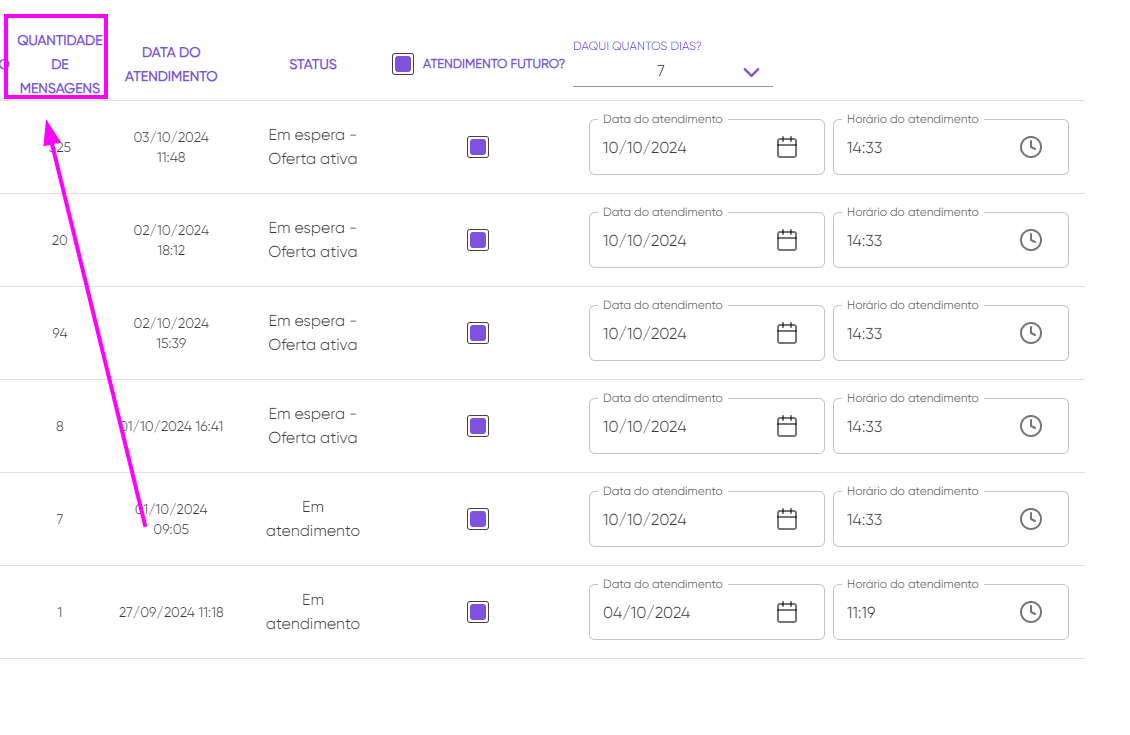Open calendar picker in the 03/10/2024 11:48 row
This screenshot has width=1130, height=735.
786,147
